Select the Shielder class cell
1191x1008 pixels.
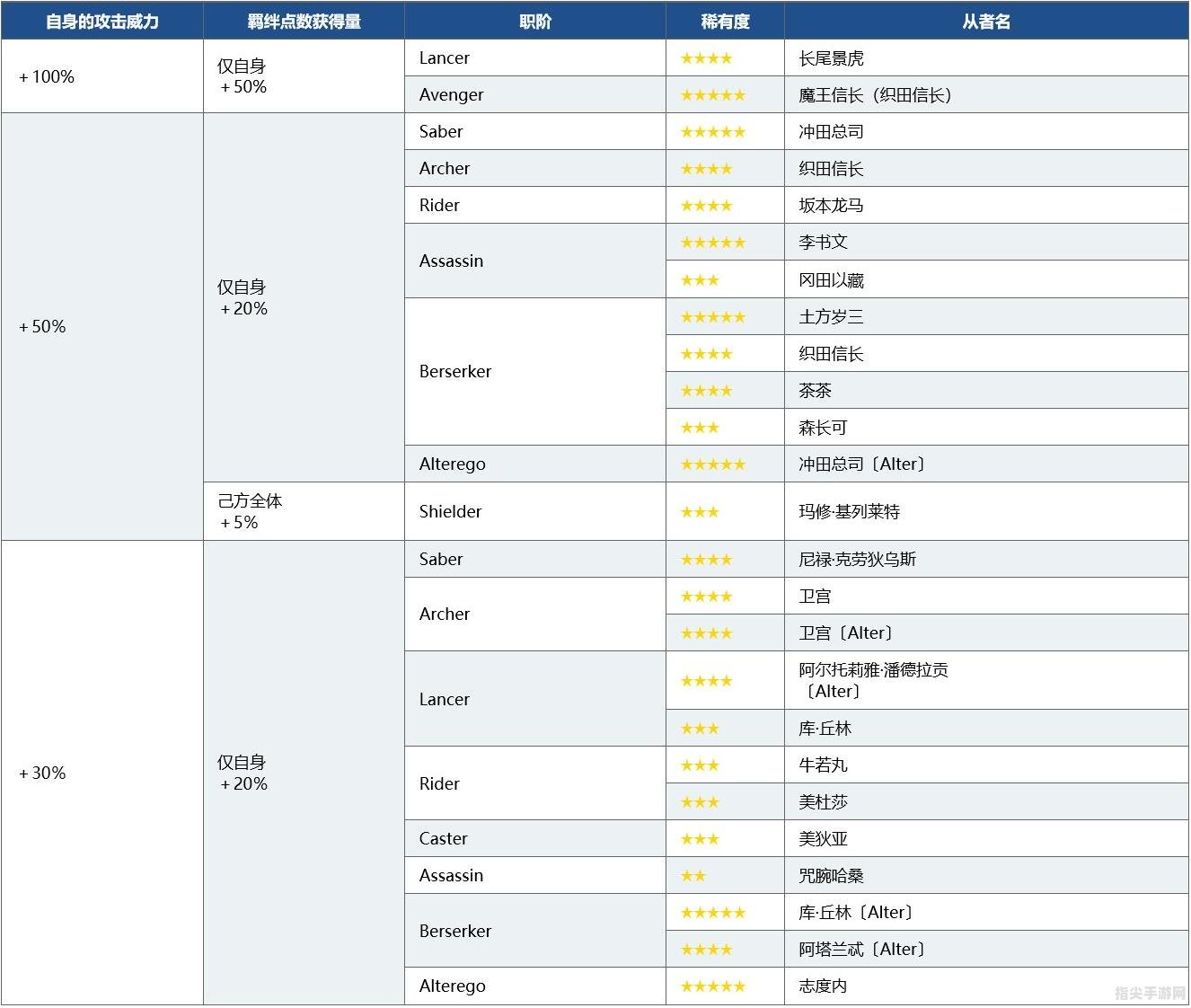pos(535,511)
